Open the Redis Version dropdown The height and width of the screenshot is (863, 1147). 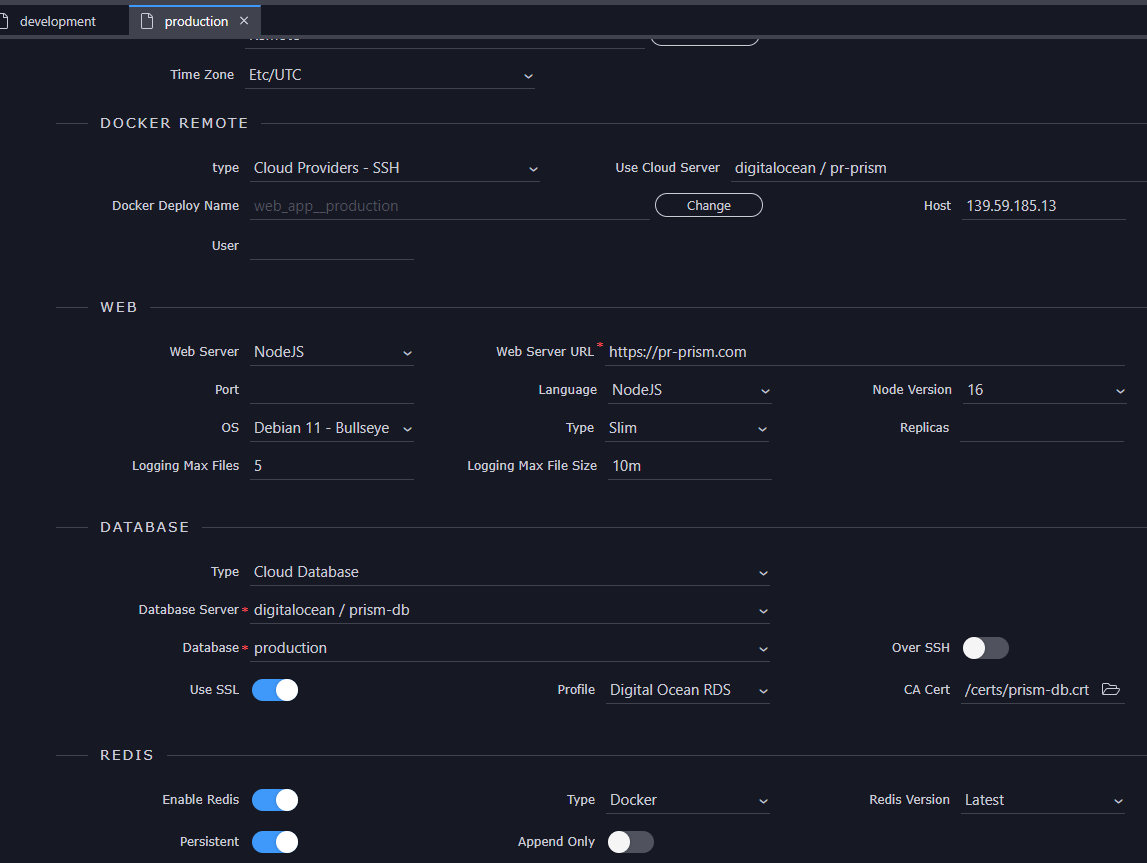click(1119, 800)
